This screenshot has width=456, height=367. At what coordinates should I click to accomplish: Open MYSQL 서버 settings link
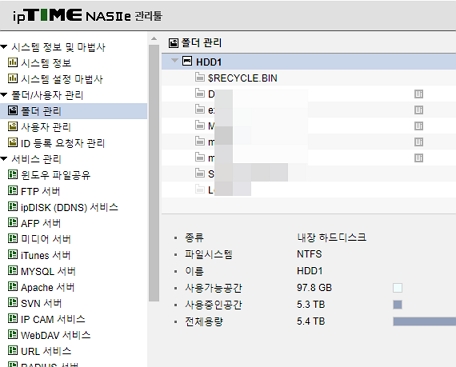point(48,271)
